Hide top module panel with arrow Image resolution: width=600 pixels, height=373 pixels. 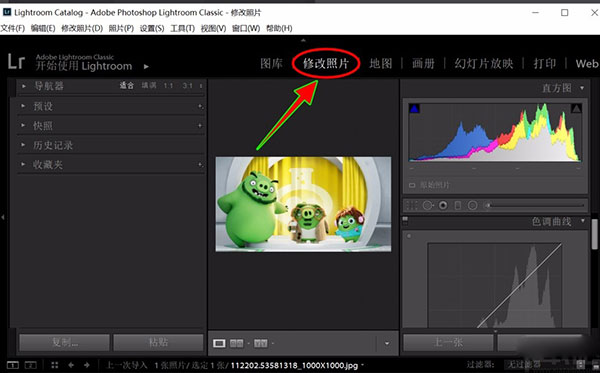click(303, 40)
